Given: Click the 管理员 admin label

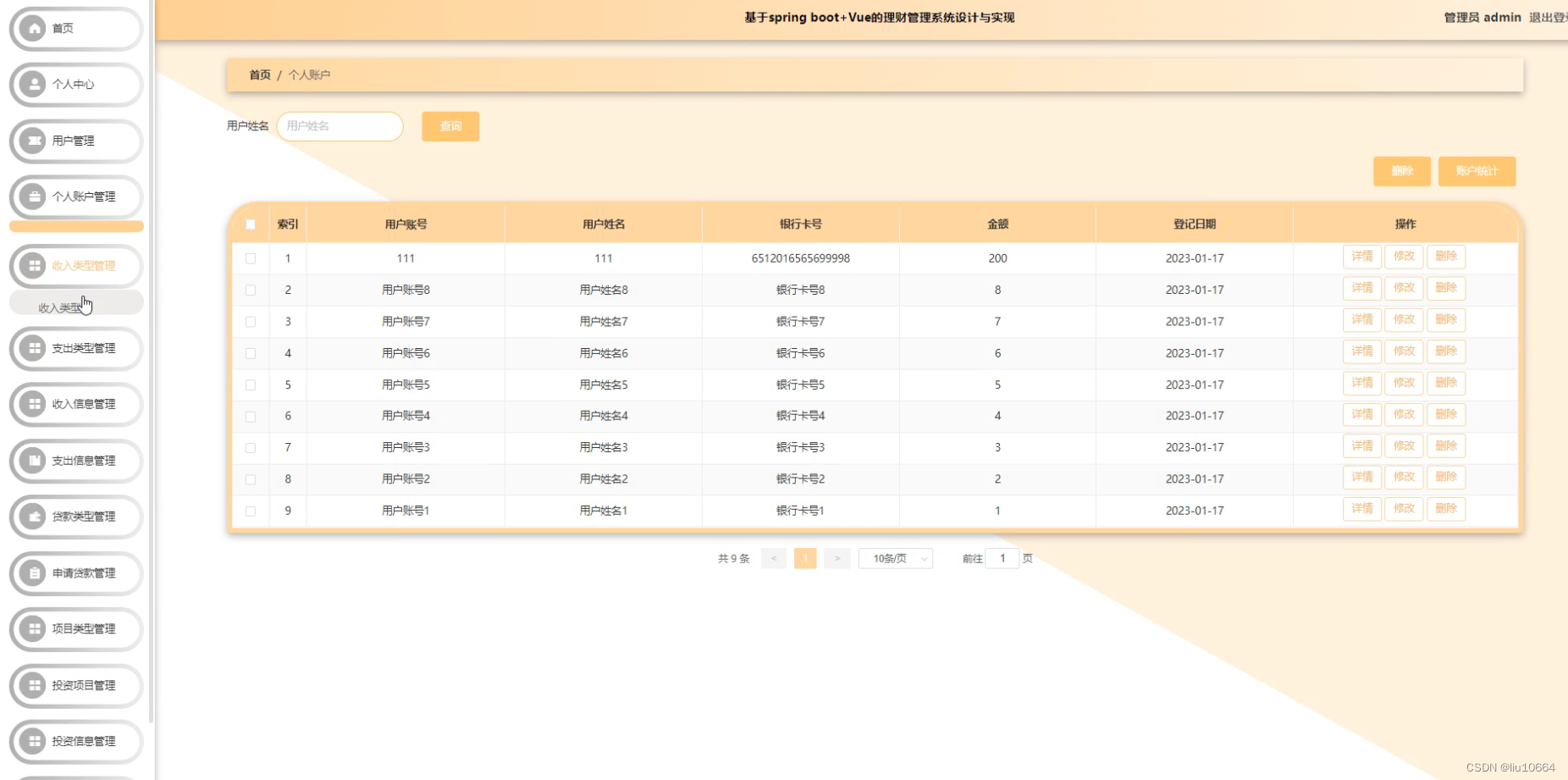Looking at the screenshot, I should (1482, 18).
